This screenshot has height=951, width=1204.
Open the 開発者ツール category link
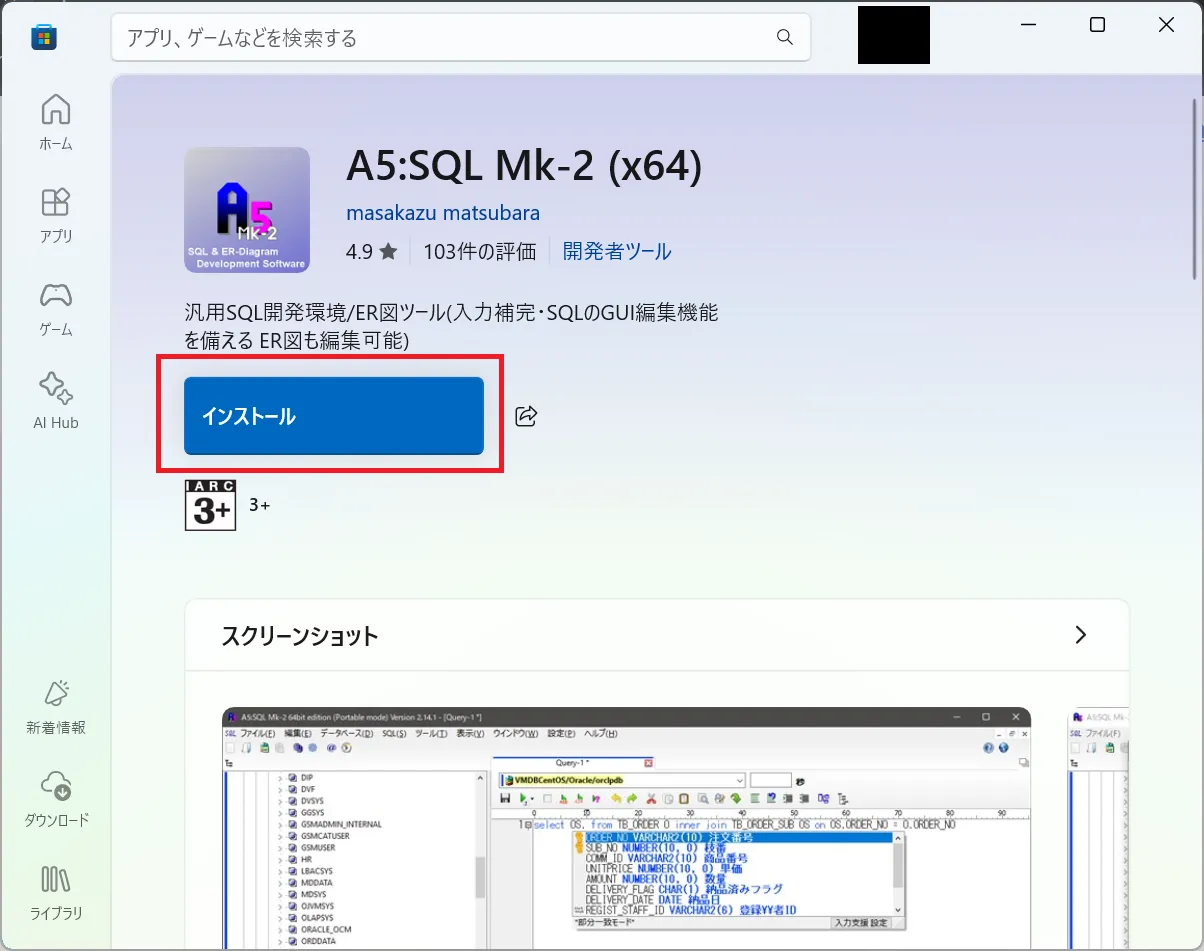[617, 251]
